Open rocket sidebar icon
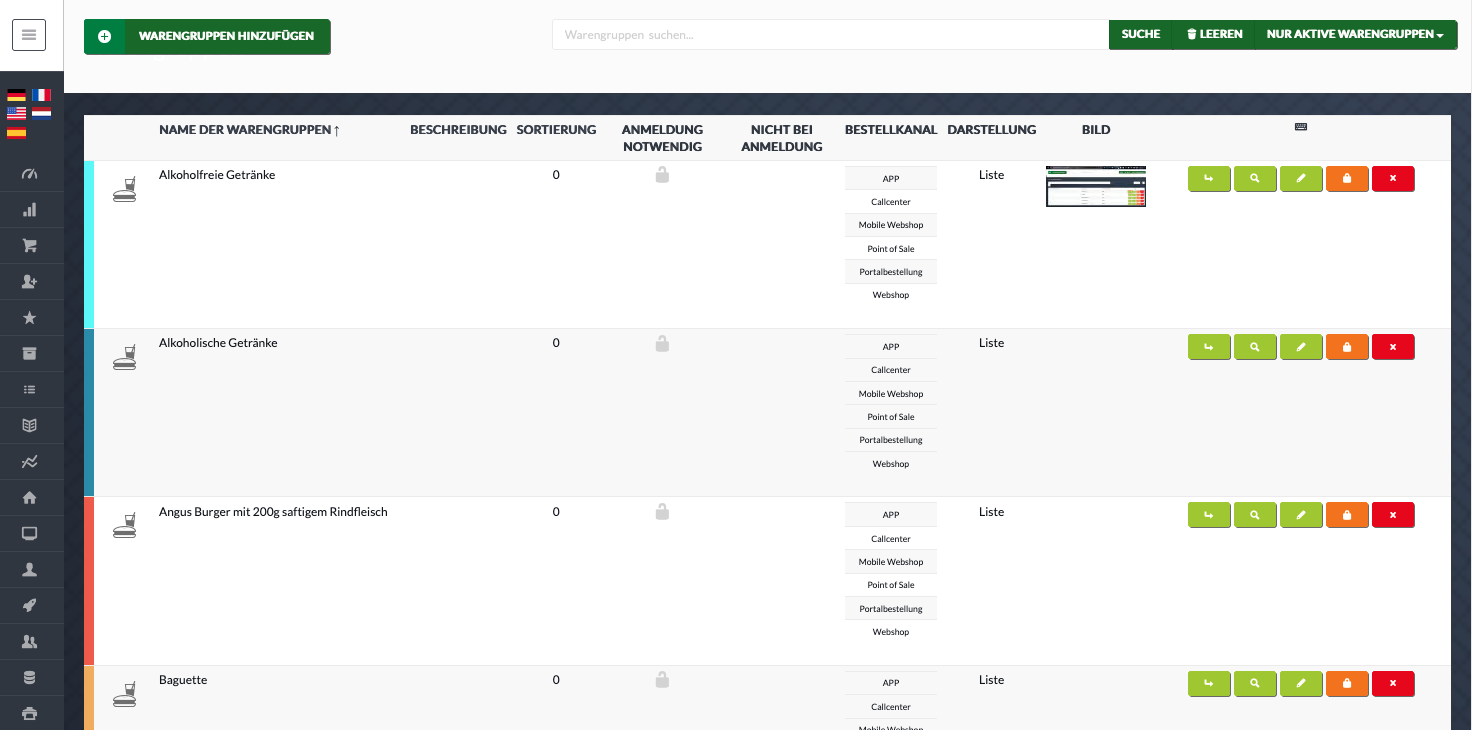The height and width of the screenshot is (730, 1472). point(29,606)
